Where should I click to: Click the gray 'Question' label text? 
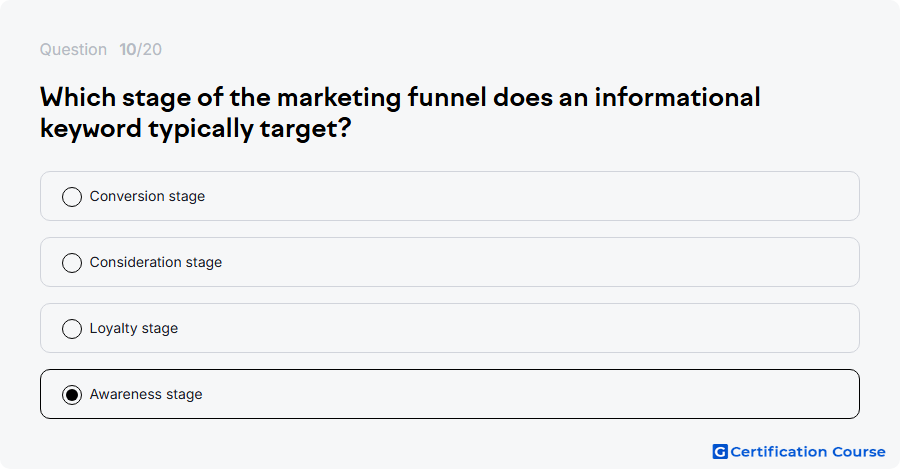[73, 49]
